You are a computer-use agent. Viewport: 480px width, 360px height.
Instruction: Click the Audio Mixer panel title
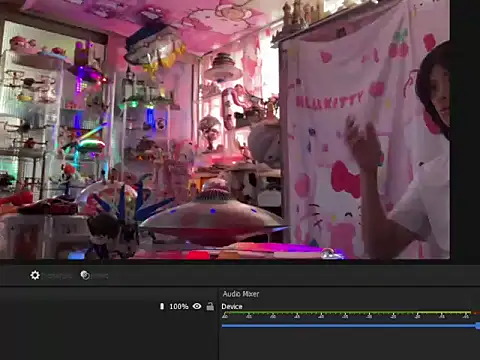click(x=241, y=294)
